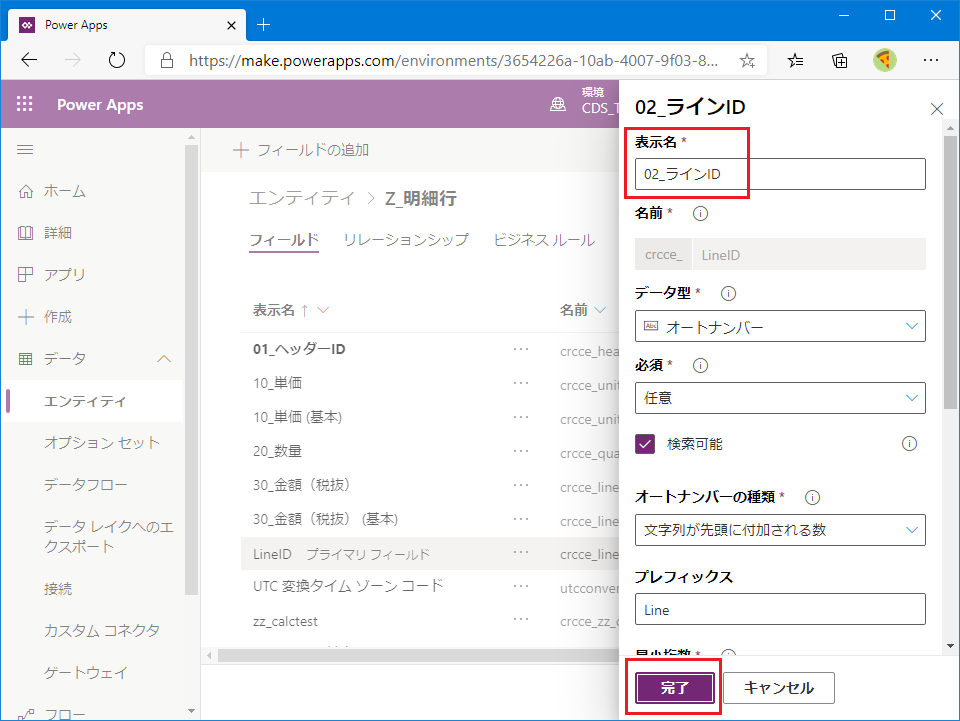Open more options for UTC 変換タイム ゾーン コード row
The height and width of the screenshot is (721, 960).
click(521, 586)
